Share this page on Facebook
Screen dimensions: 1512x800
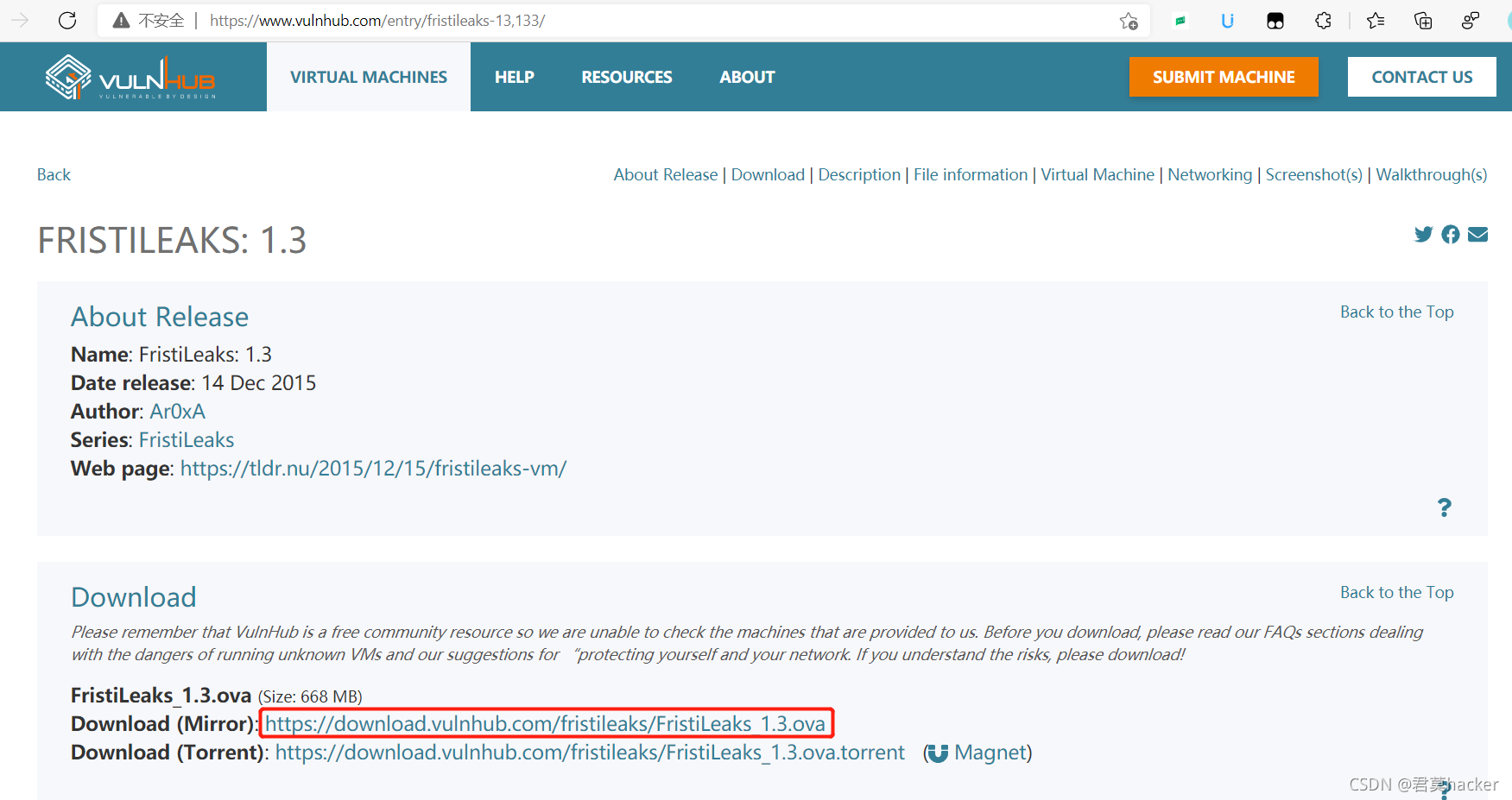pos(1451,234)
